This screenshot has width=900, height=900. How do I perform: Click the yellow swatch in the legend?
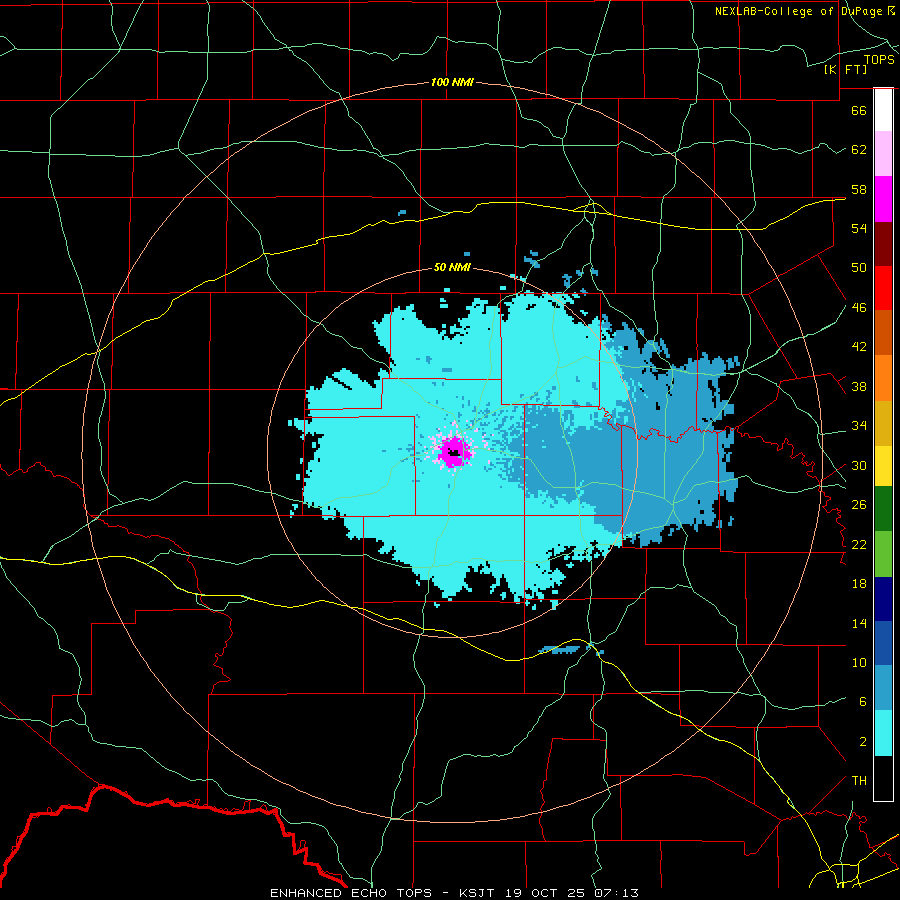883,466
